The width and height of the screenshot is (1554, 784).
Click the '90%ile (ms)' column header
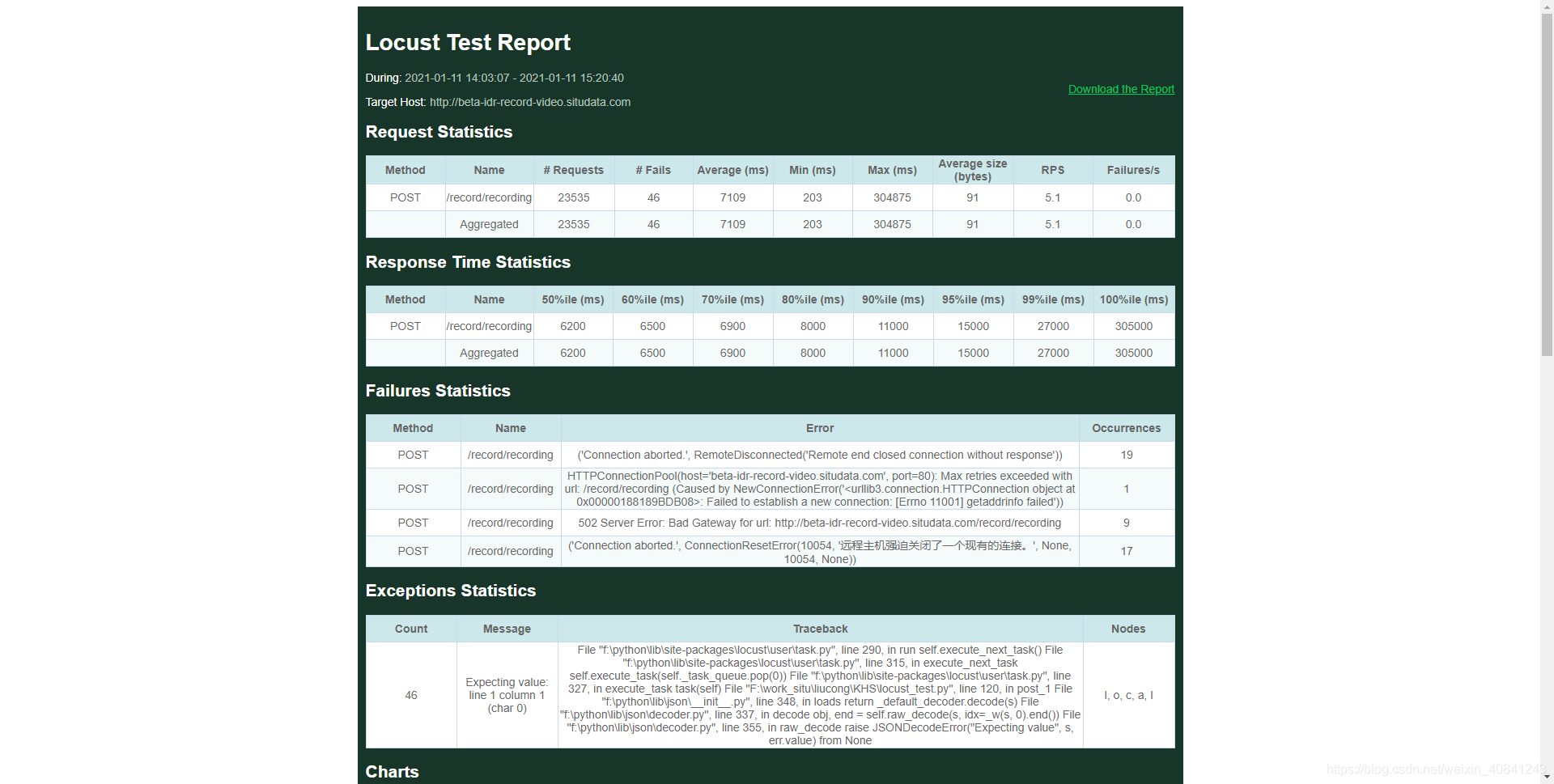point(893,299)
